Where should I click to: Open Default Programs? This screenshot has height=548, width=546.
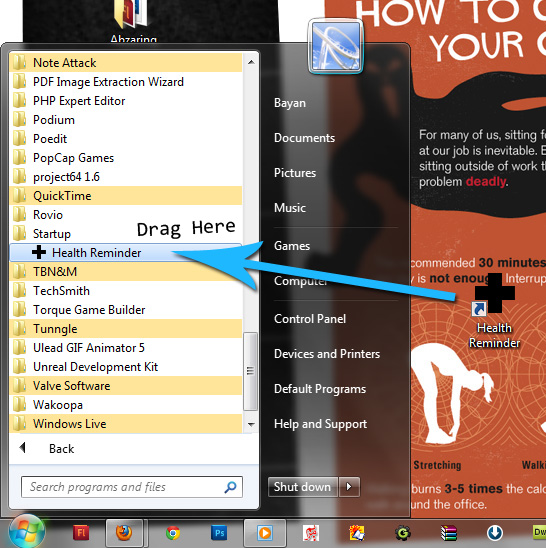[320, 389]
